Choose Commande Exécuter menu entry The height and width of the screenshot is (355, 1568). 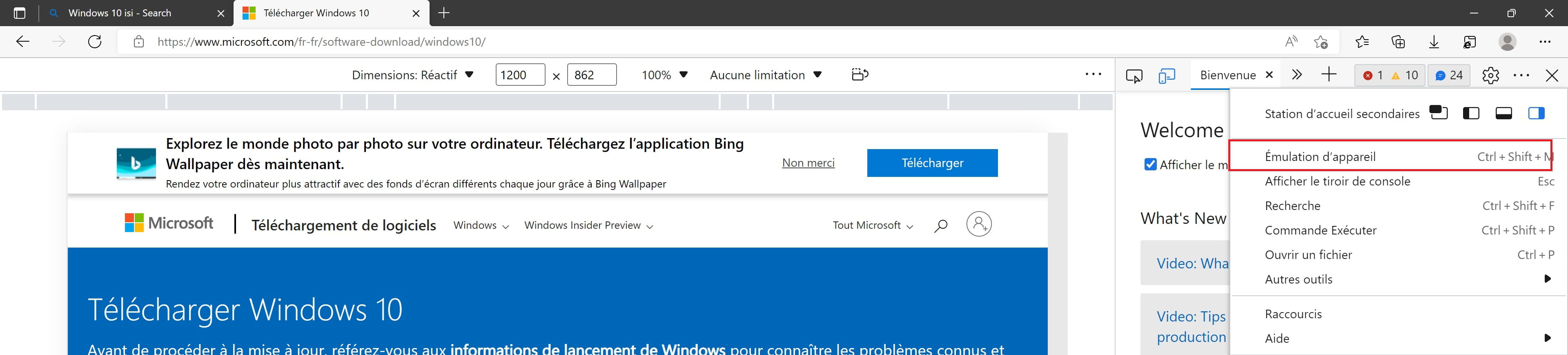[x=1399, y=230]
